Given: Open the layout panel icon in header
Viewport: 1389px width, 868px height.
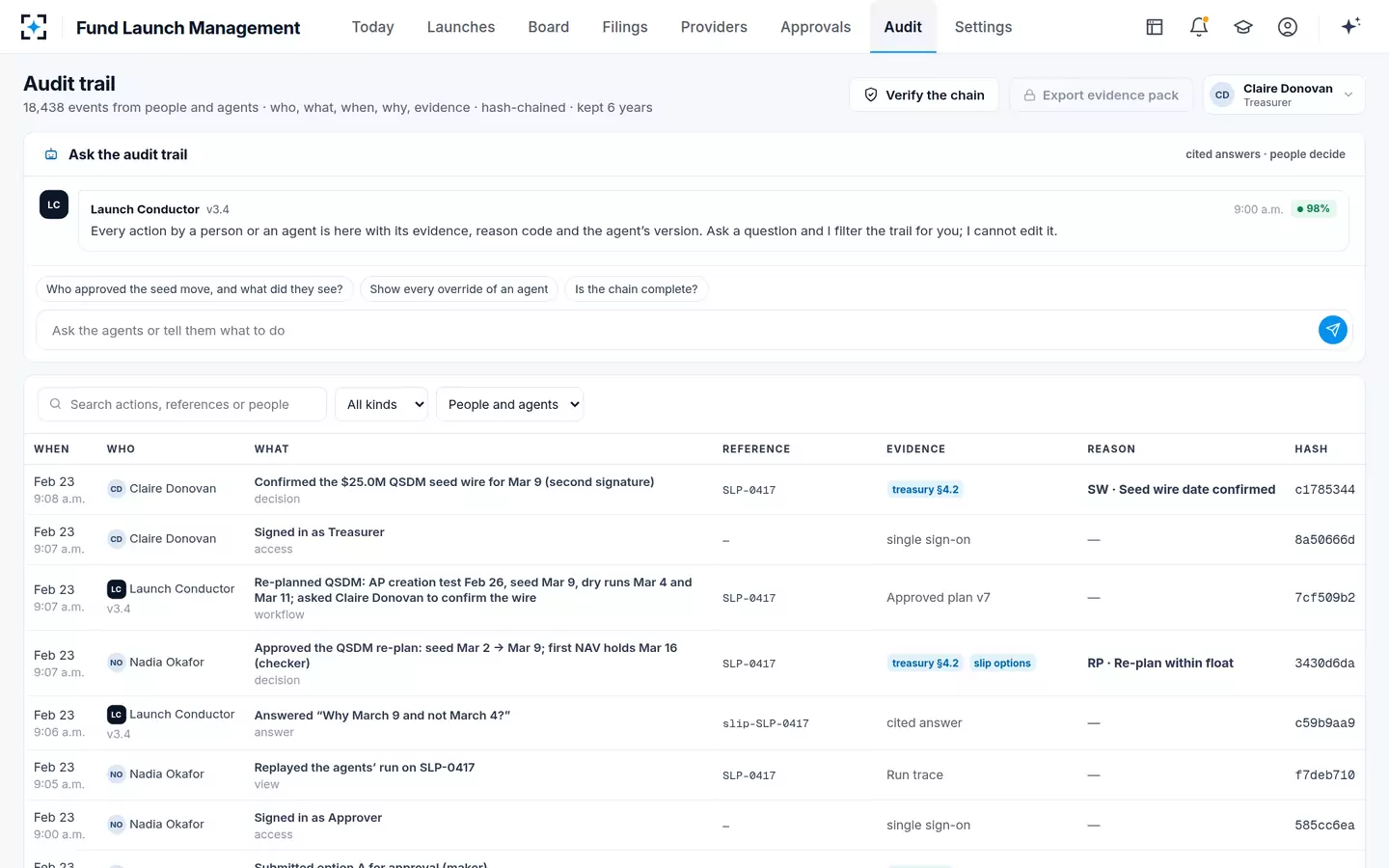Looking at the screenshot, I should [1155, 27].
